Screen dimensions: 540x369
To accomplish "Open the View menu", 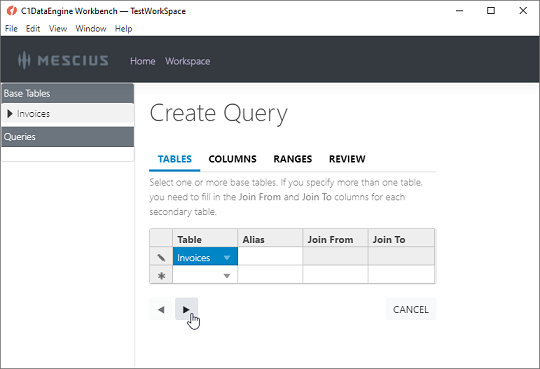I will point(58,29).
